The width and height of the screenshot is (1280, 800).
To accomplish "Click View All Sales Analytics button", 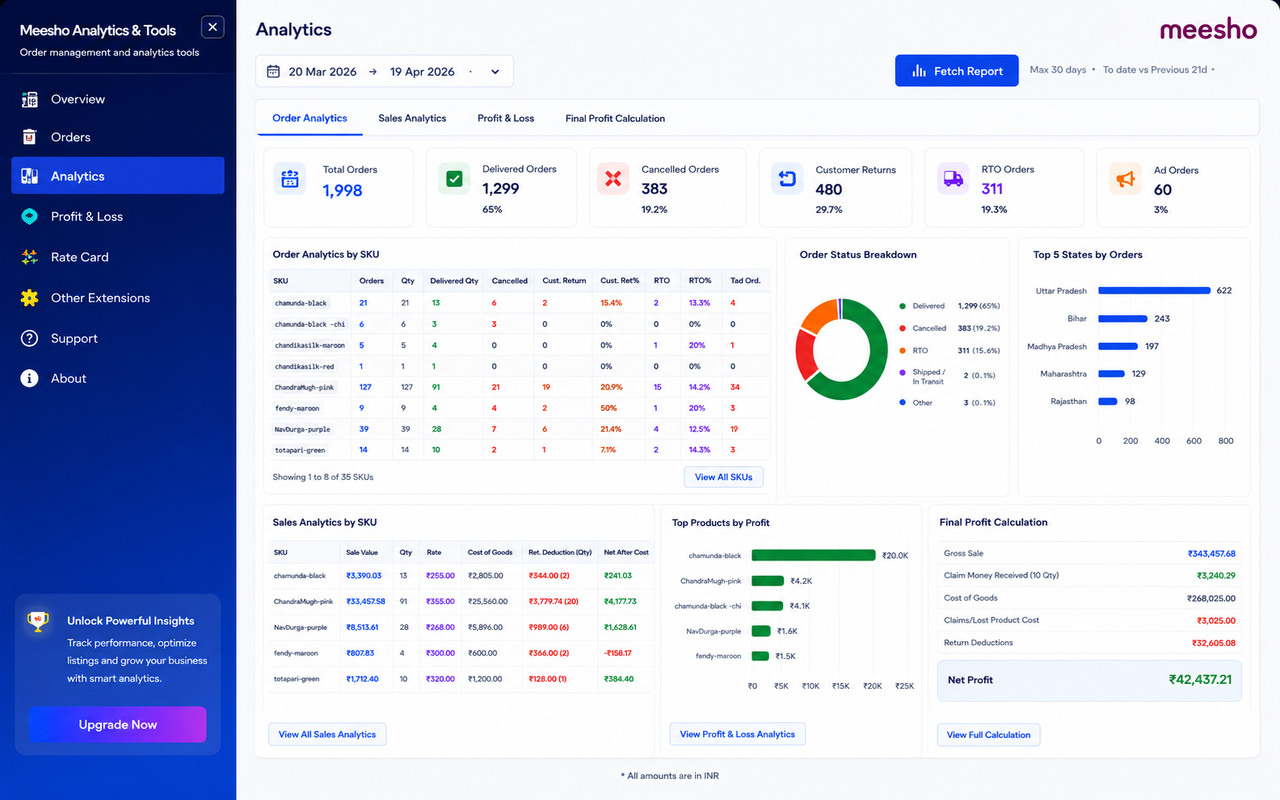I will [x=327, y=734].
